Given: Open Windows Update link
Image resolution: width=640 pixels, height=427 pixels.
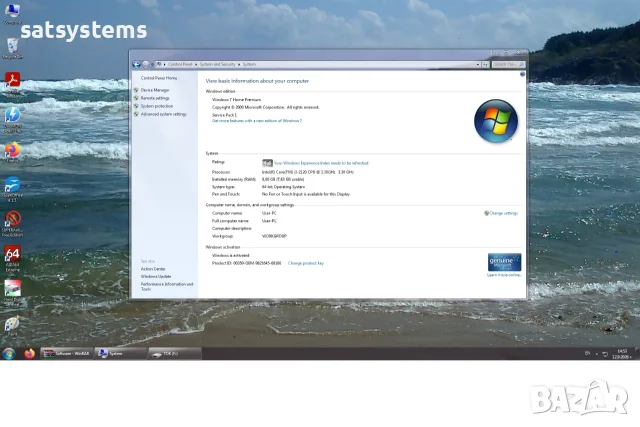Looking at the screenshot, I should tap(156, 276).
